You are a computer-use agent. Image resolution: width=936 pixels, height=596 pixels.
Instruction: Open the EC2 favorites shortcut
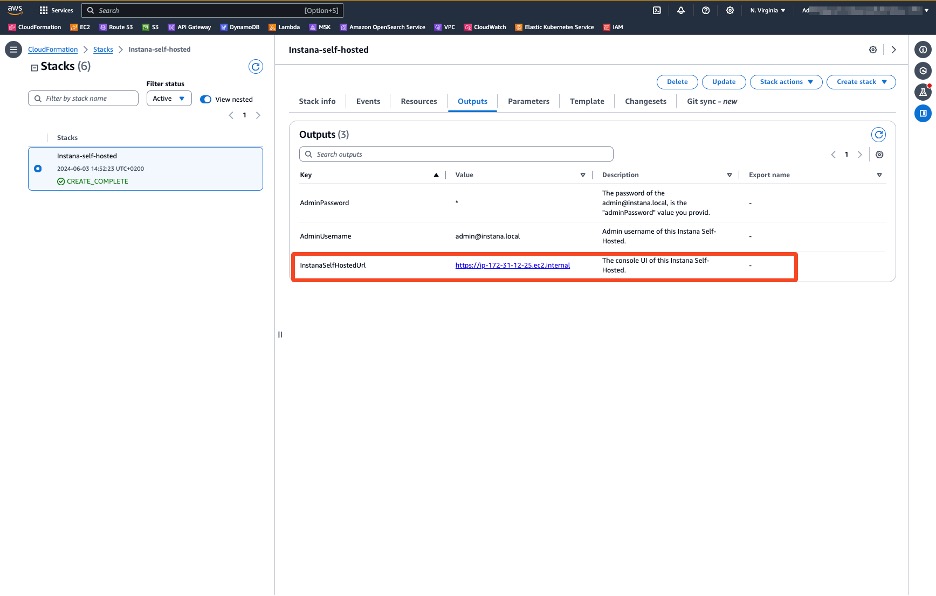click(x=80, y=27)
